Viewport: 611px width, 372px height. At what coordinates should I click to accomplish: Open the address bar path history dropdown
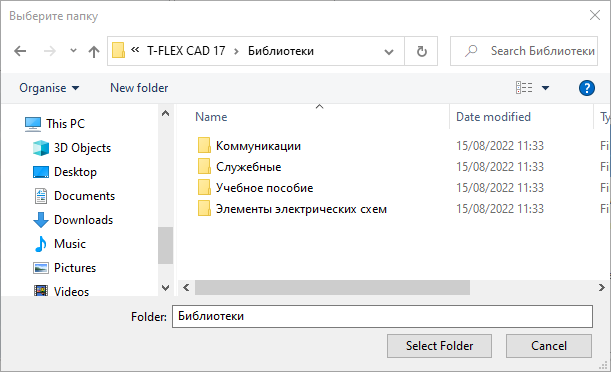(x=388, y=51)
